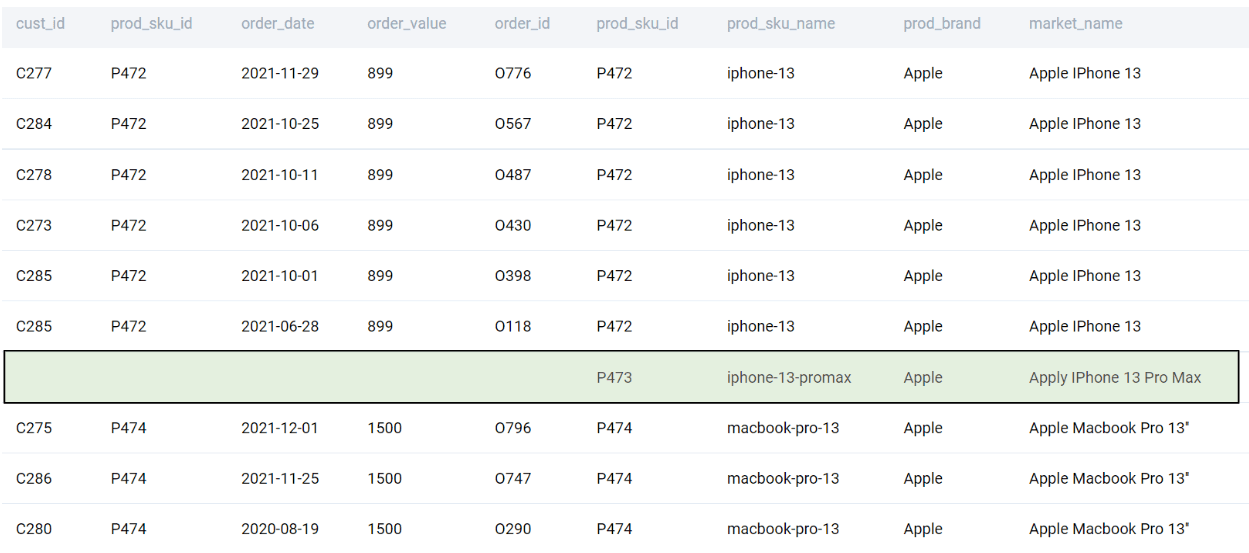The width and height of the screenshot is (1249, 553).
Task: Click order value 1500 in O747 row
Action: pos(384,479)
